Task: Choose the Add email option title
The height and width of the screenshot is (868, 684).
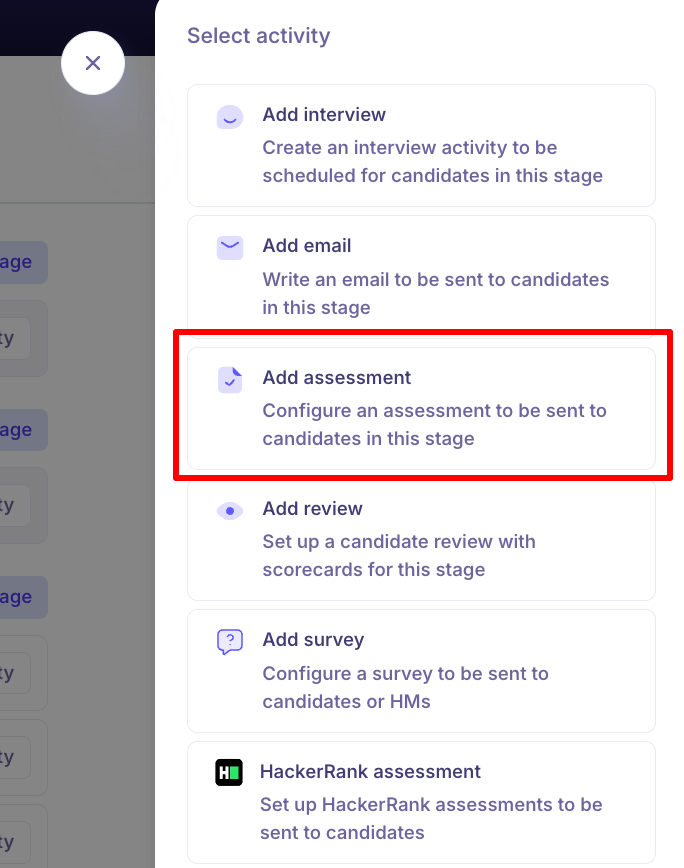Action: coord(307,246)
